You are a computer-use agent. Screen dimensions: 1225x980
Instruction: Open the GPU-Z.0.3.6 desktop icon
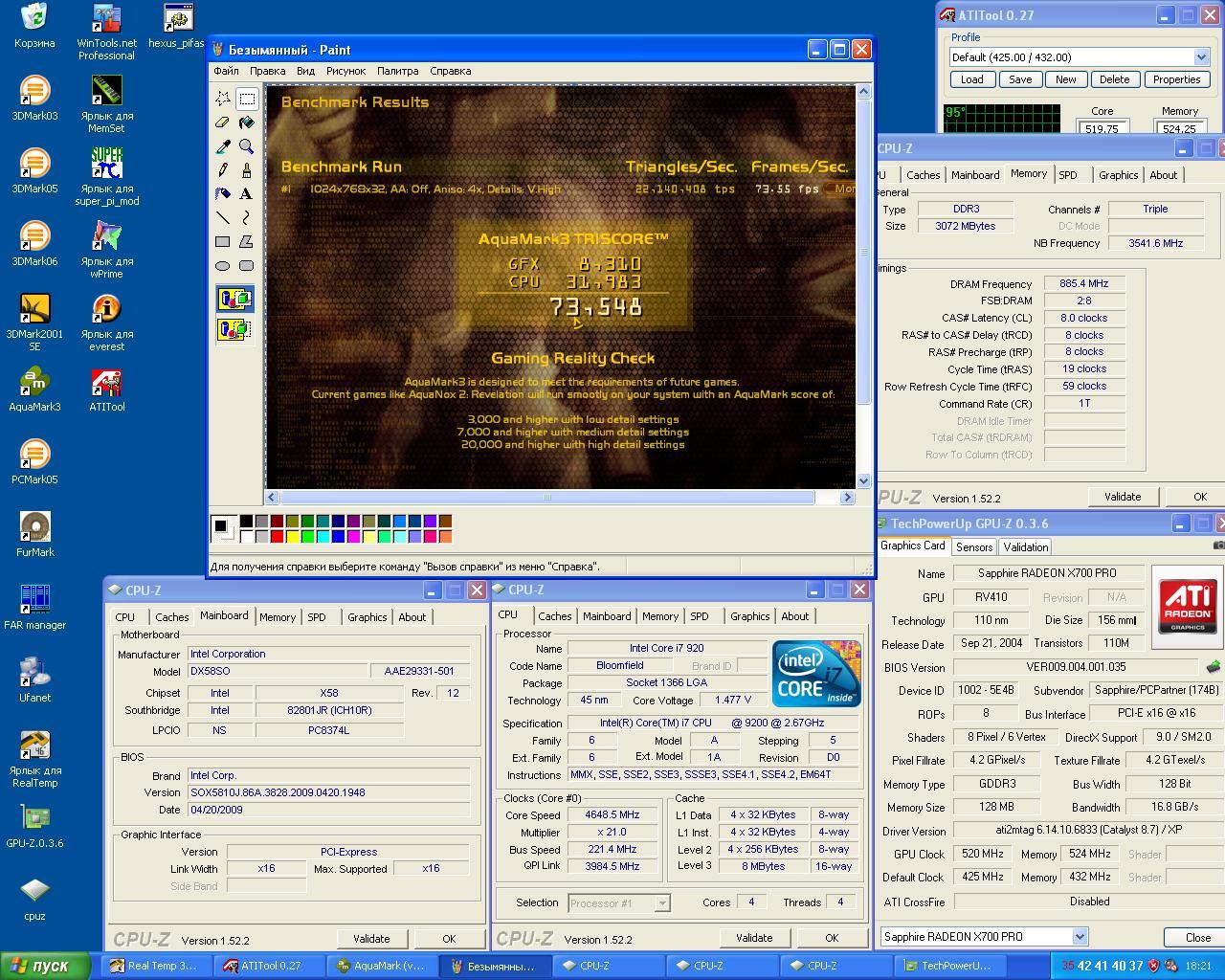pos(34,826)
